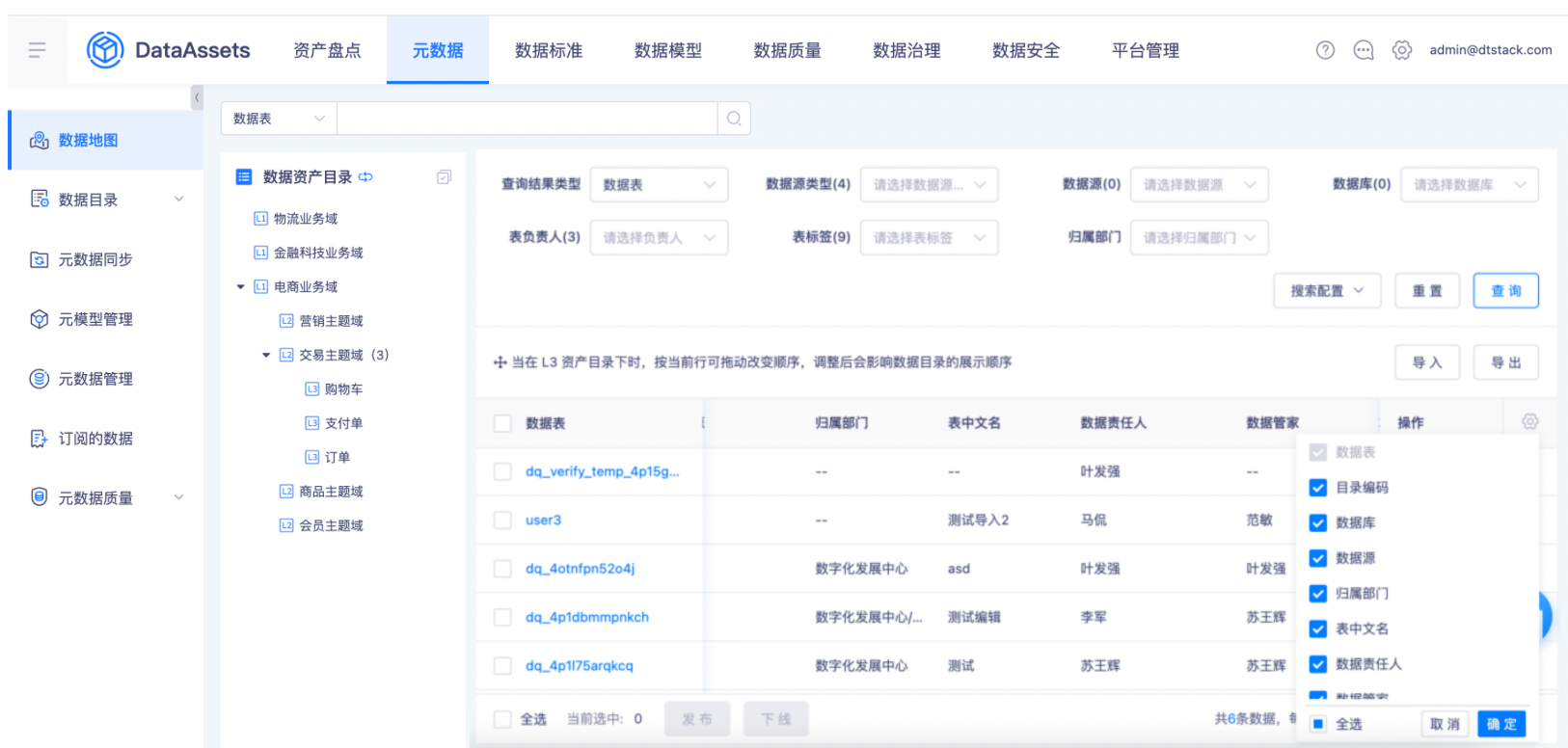Confirm column settings with 确定

click(x=1501, y=724)
